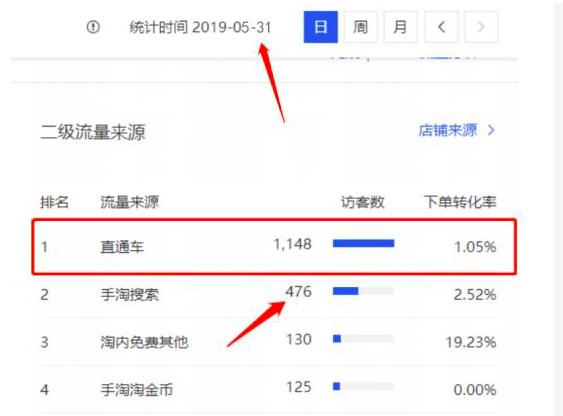This screenshot has width=563, height=416.
Task: Select the 手淘搜索 traffic source row
Action: point(268,294)
